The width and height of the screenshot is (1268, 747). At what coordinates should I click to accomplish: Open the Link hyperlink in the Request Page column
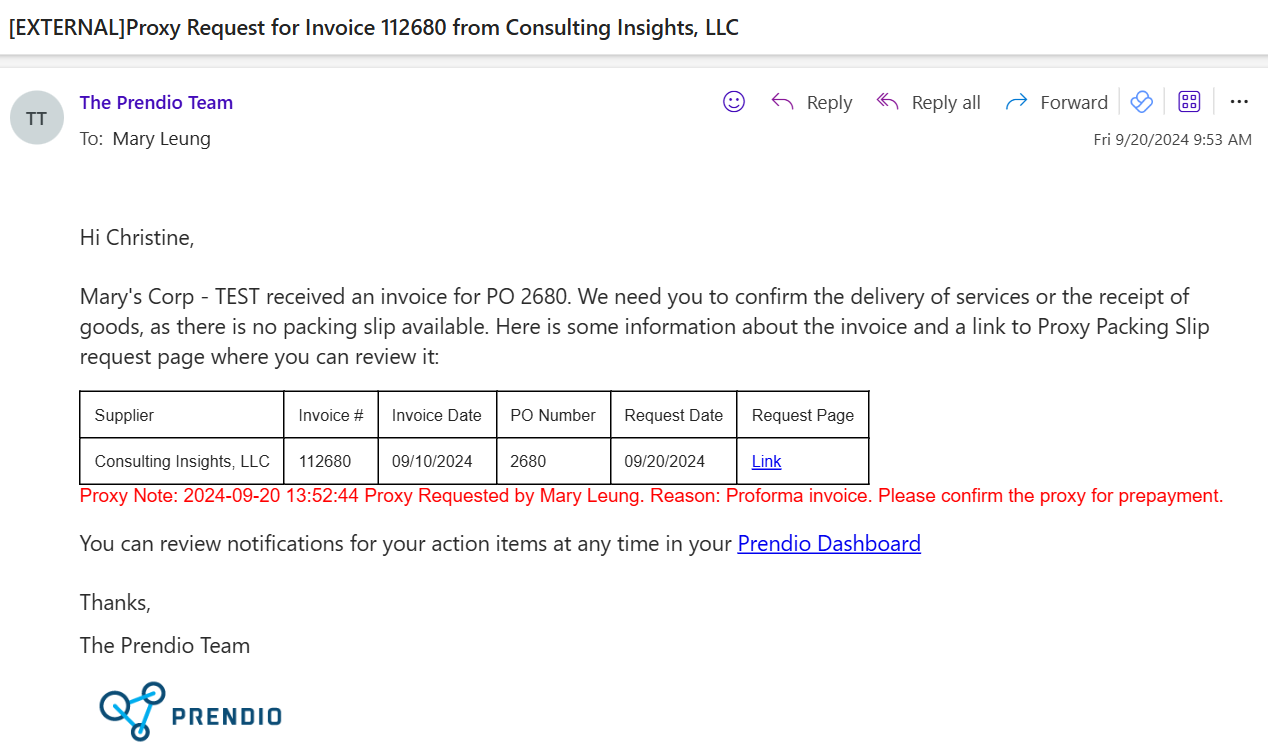(x=766, y=461)
